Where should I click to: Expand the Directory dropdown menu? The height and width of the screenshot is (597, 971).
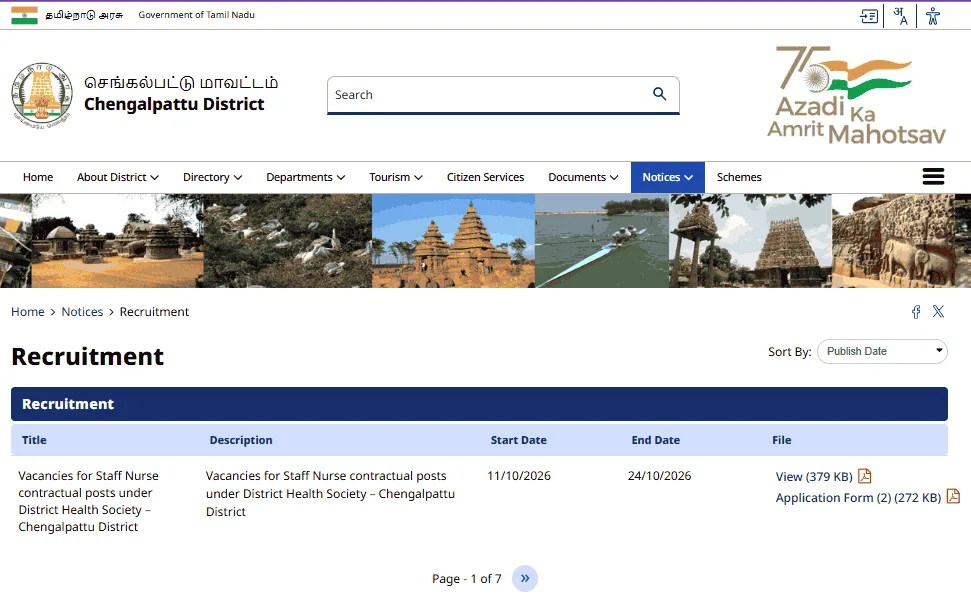[x=212, y=177]
